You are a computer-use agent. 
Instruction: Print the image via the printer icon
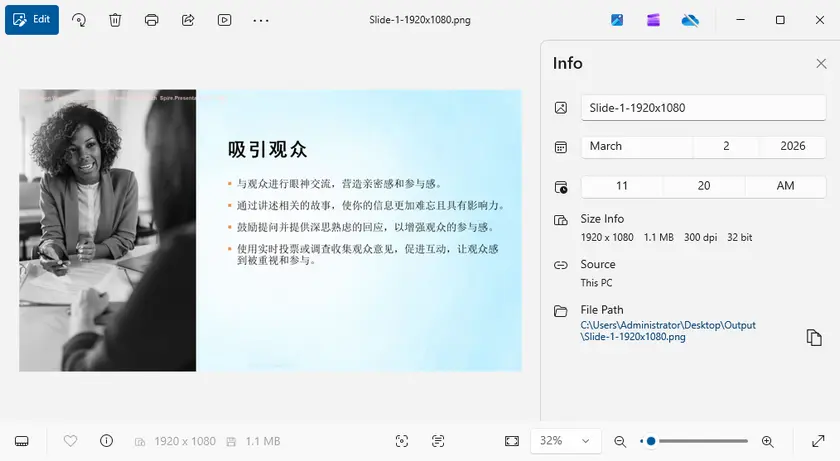coord(152,20)
